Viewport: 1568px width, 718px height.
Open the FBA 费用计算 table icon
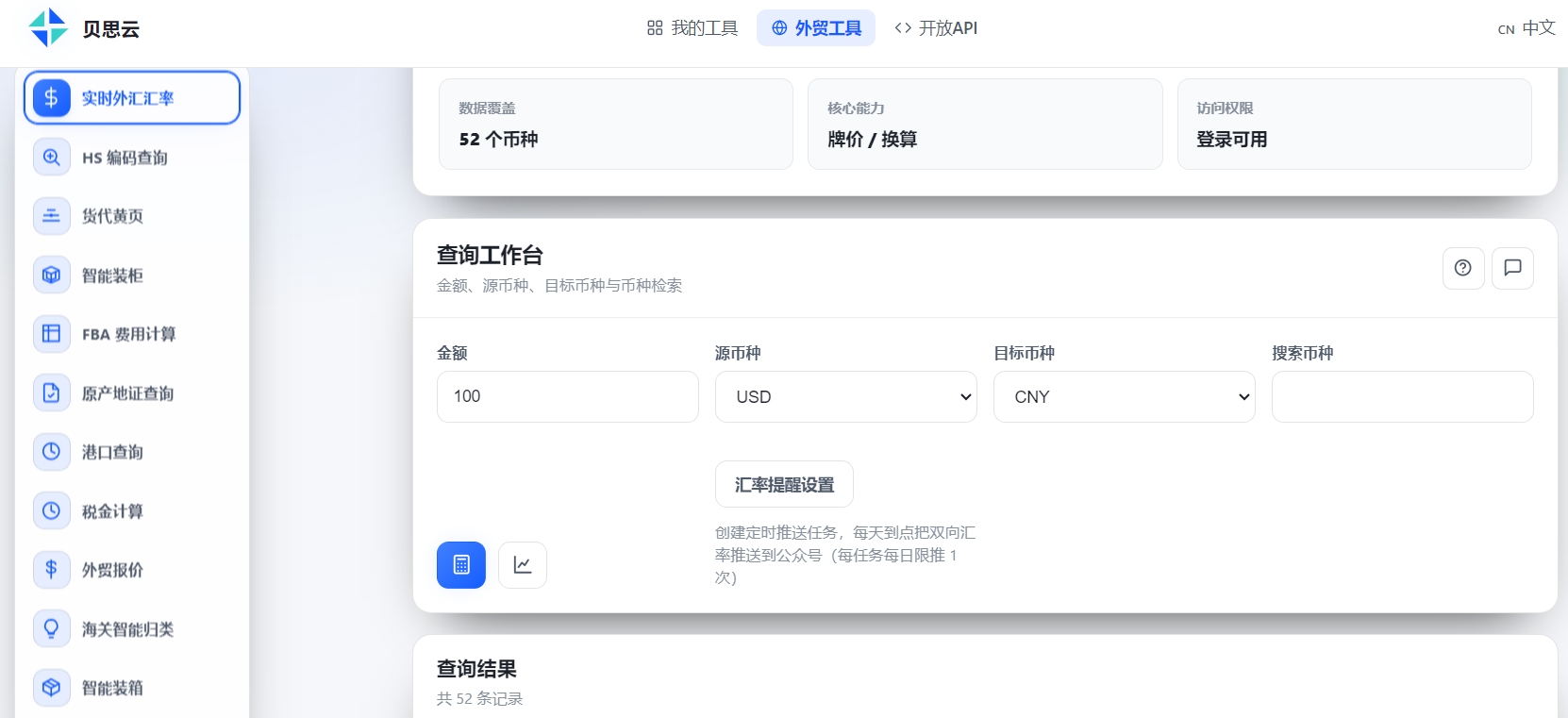click(x=52, y=333)
